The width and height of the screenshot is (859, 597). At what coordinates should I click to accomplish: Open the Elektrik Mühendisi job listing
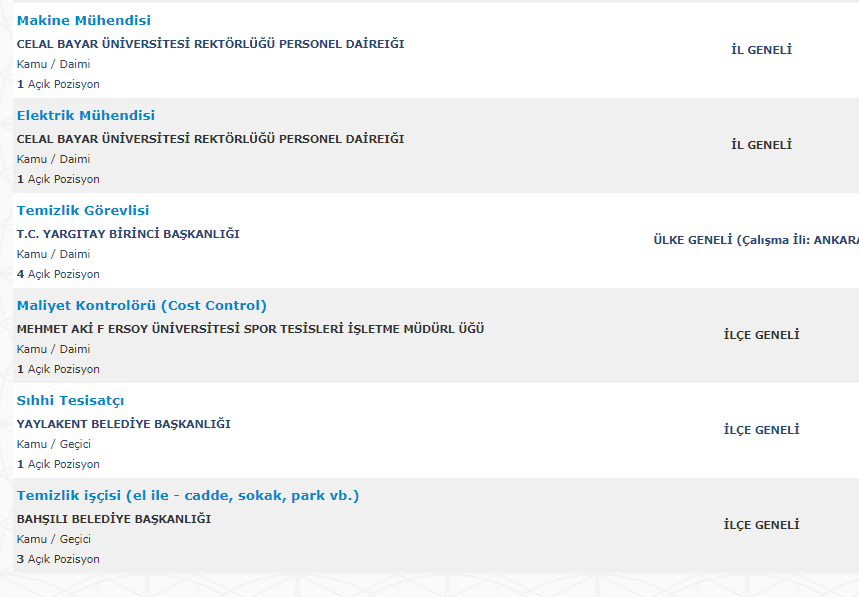86,116
